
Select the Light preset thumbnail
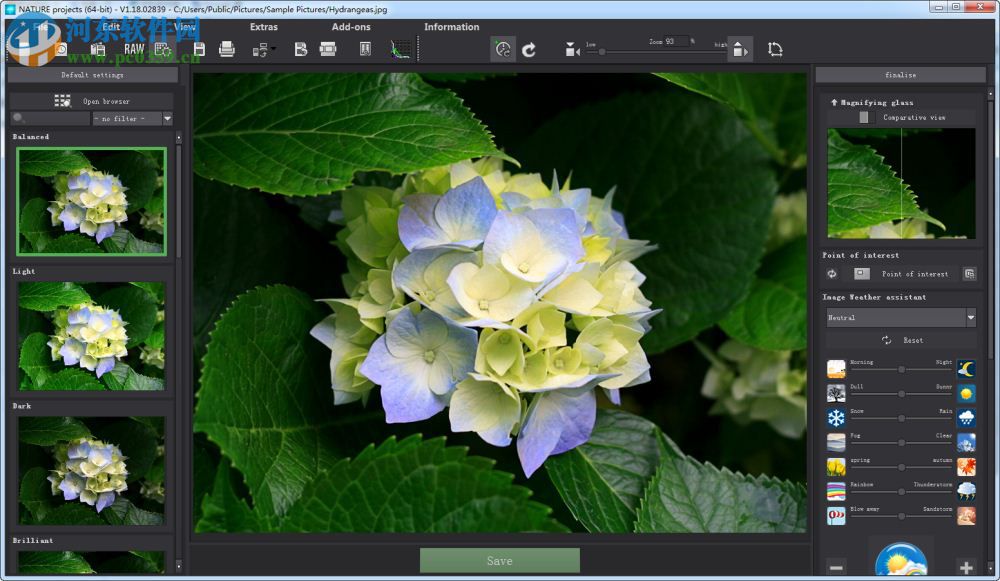(91, 336)
